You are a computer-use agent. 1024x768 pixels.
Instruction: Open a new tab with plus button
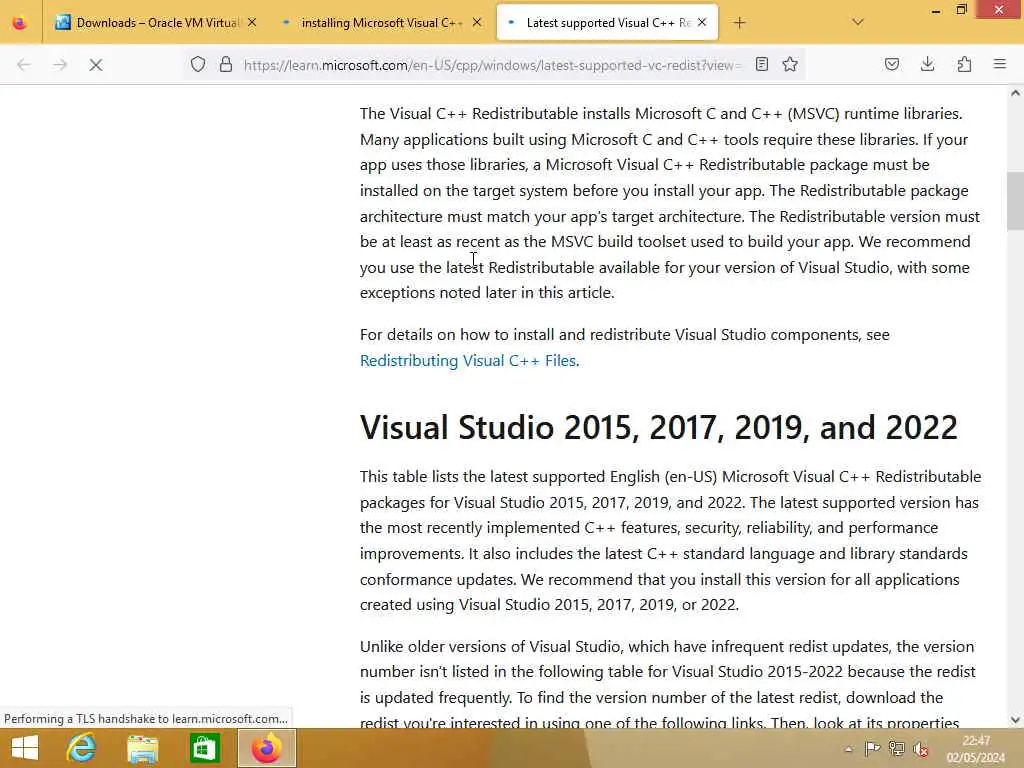coord(739,23)
